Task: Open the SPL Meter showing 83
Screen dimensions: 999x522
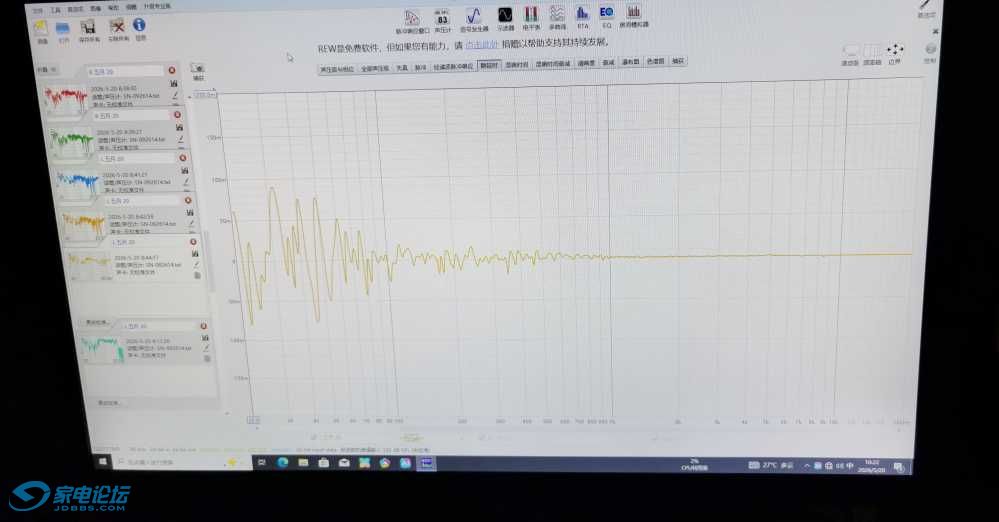Action: pos(443,20)
